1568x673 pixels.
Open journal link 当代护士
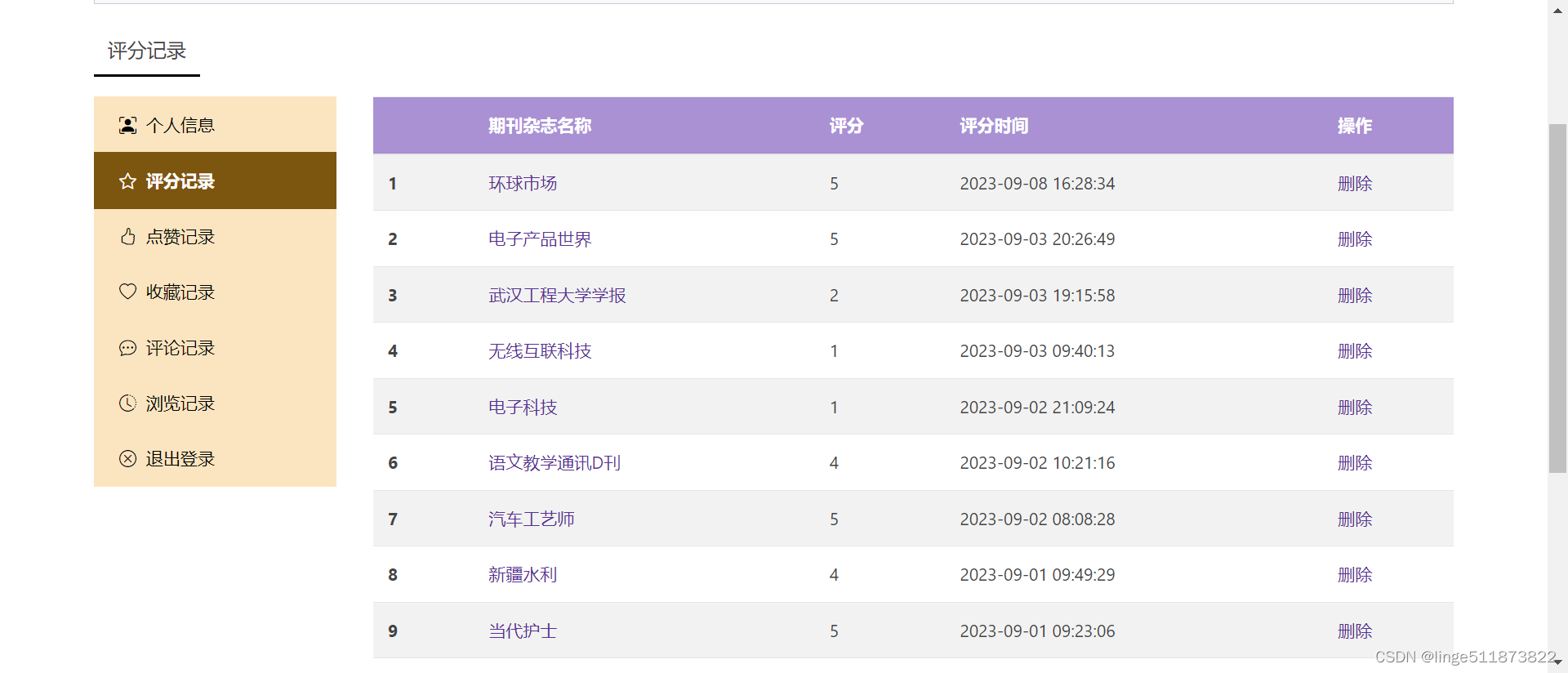523,631
